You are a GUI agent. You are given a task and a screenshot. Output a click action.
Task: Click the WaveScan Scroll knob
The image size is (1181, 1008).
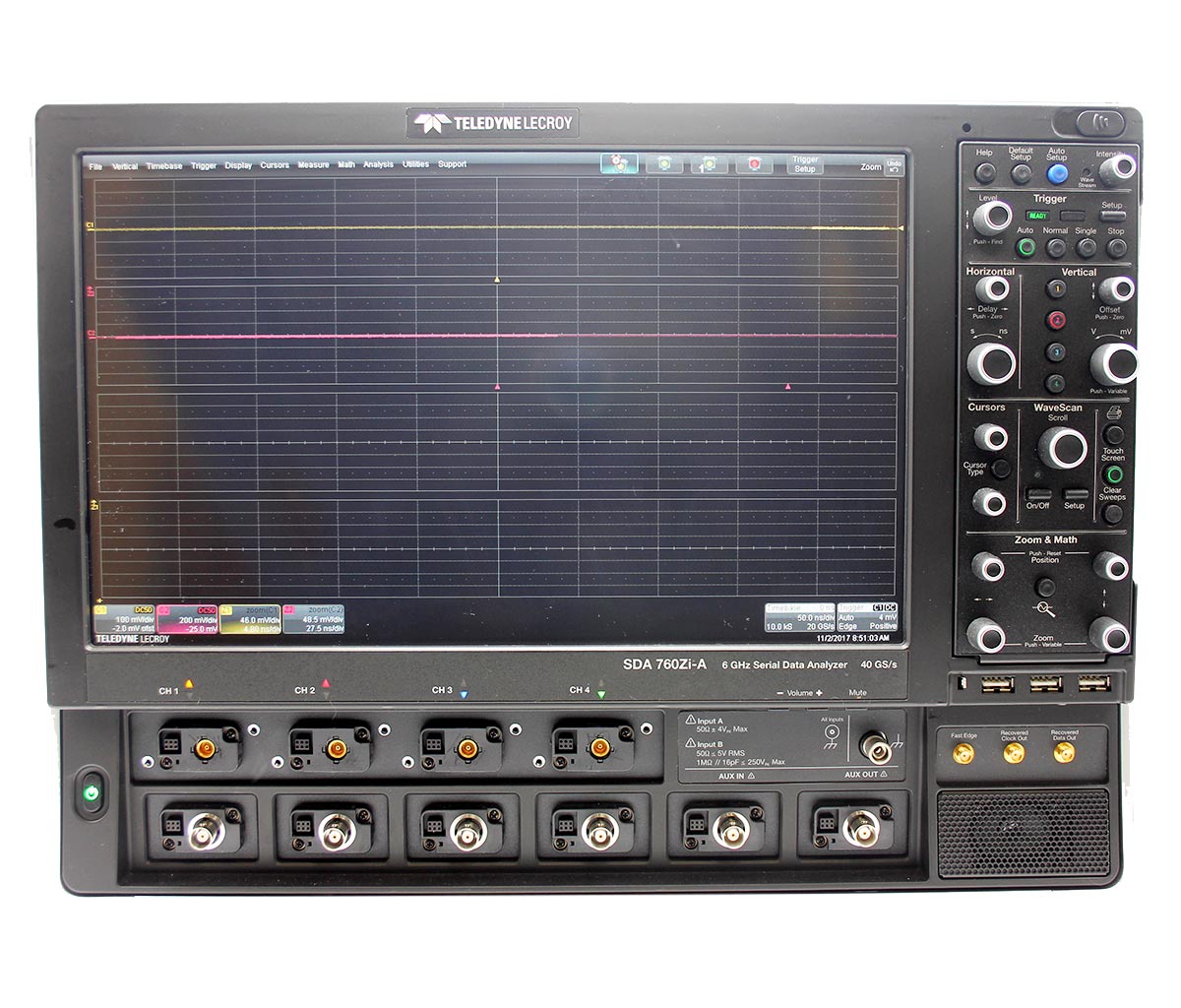[x=1061, y=448]
